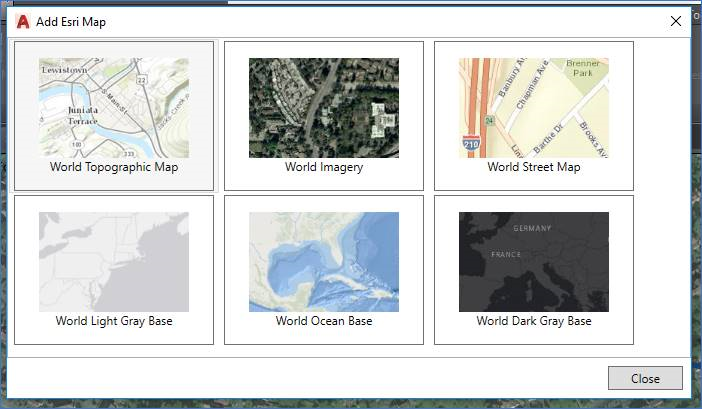Click the AutoCAD logo icon in title bar
703x410 pixels.
pyautogui.click(x=22, y=22)
